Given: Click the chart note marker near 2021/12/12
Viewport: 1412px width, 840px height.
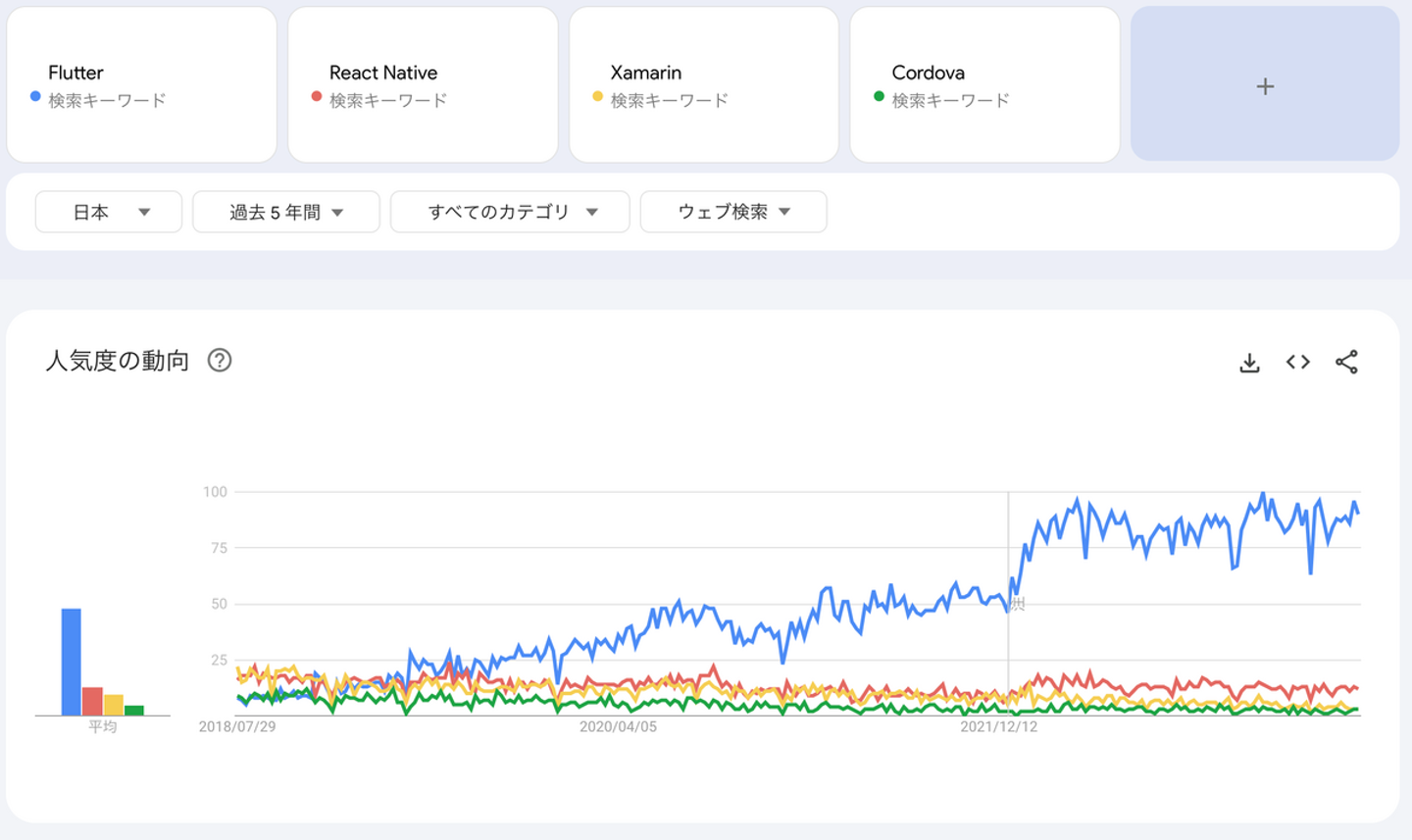Looking at the screenshot, I should pyautogui.click(x=1018, y=604).
